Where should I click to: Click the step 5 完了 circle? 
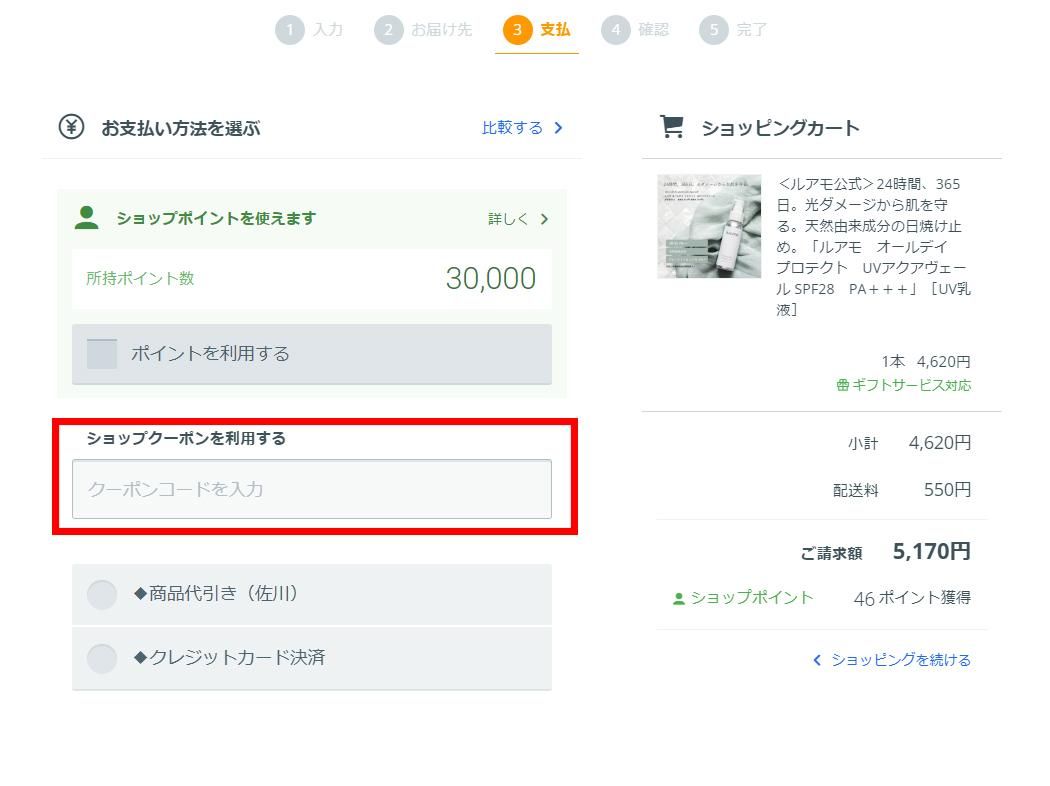[x=713, y=30]
